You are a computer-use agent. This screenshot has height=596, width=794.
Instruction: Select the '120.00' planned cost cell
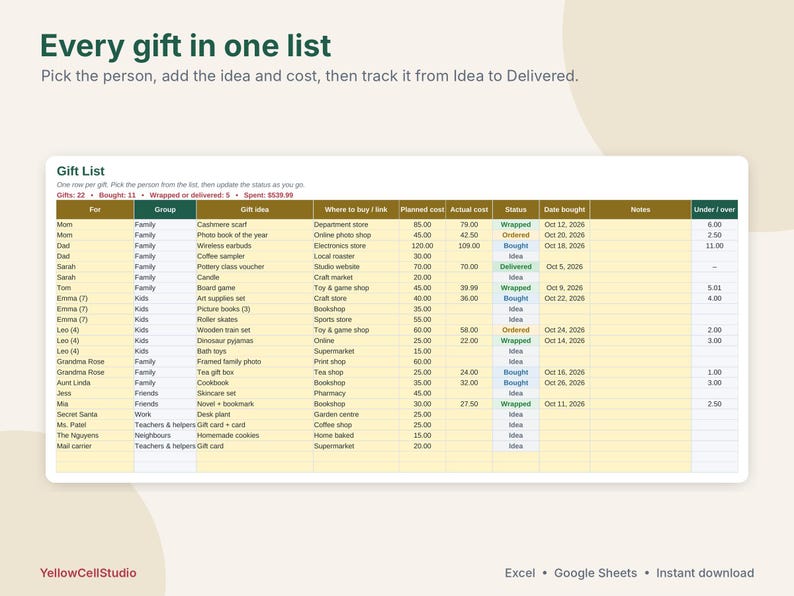click(x=422, y=246)
